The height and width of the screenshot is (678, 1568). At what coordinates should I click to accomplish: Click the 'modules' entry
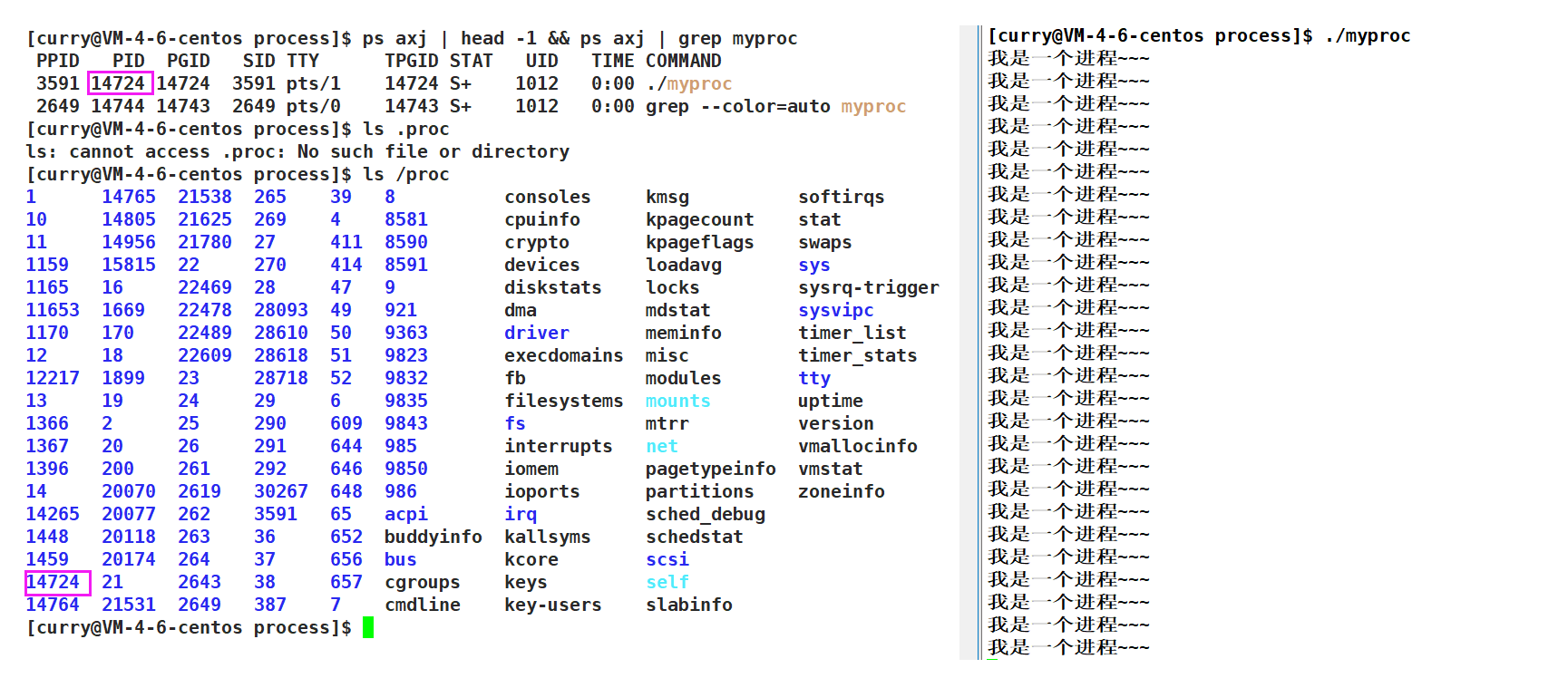coord(683,379)
